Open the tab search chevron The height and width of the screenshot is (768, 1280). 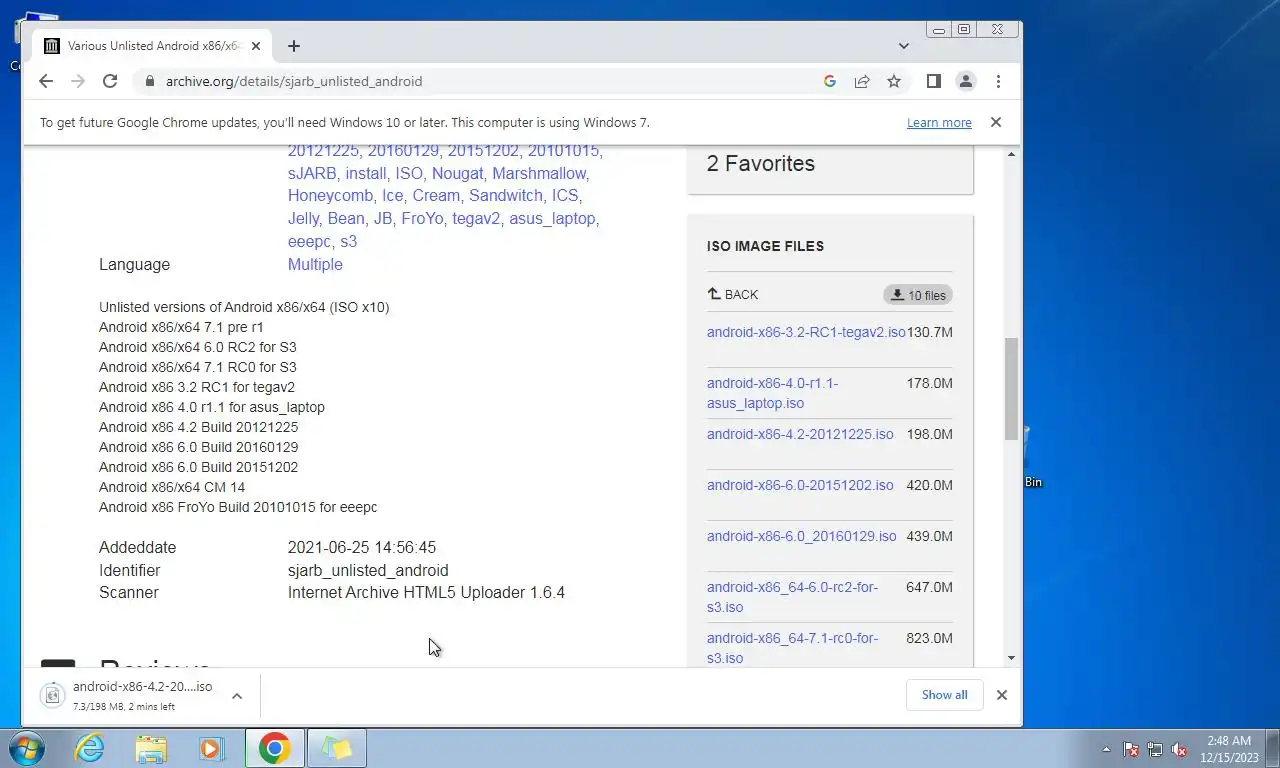click(x=904, y=46)
